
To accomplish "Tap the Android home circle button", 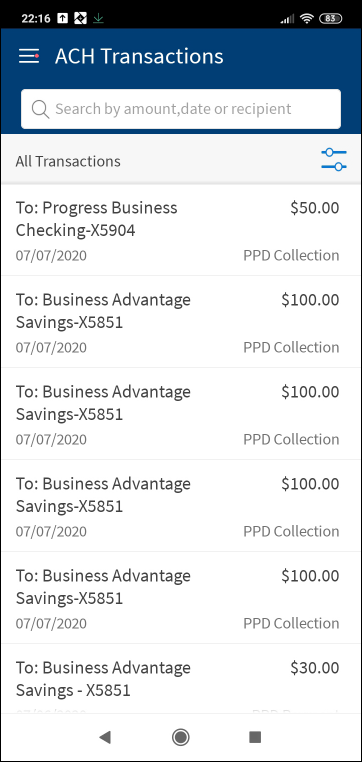I will pos(181,737).
